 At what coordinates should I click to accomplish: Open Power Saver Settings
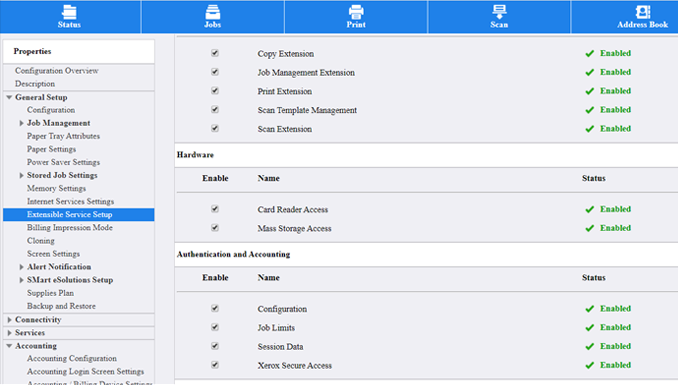pyautogui.click(x=64, y=162)
